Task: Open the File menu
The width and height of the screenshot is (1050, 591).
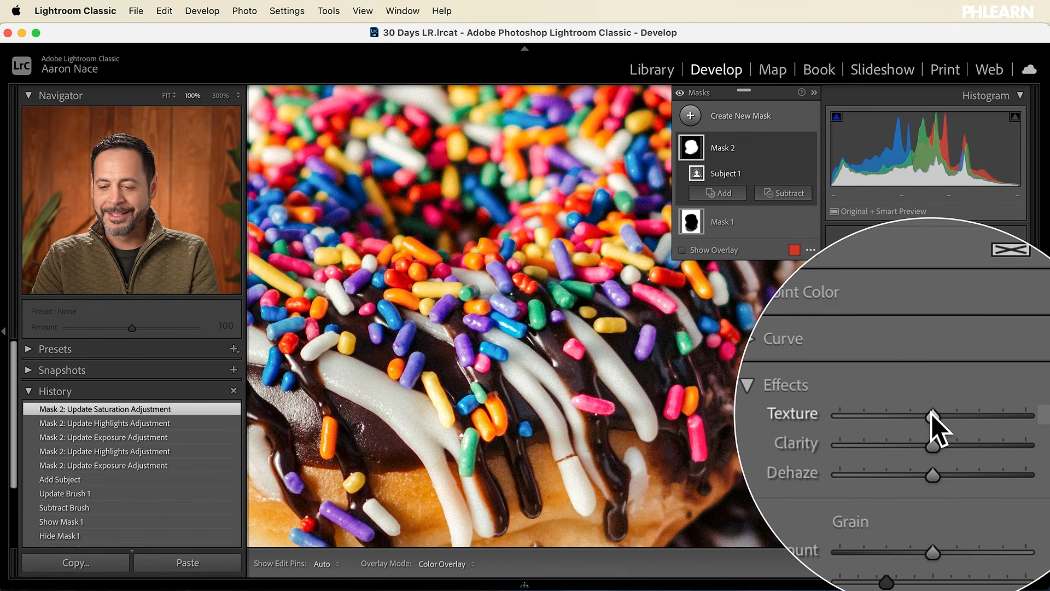Action: (x=136, y=11)
